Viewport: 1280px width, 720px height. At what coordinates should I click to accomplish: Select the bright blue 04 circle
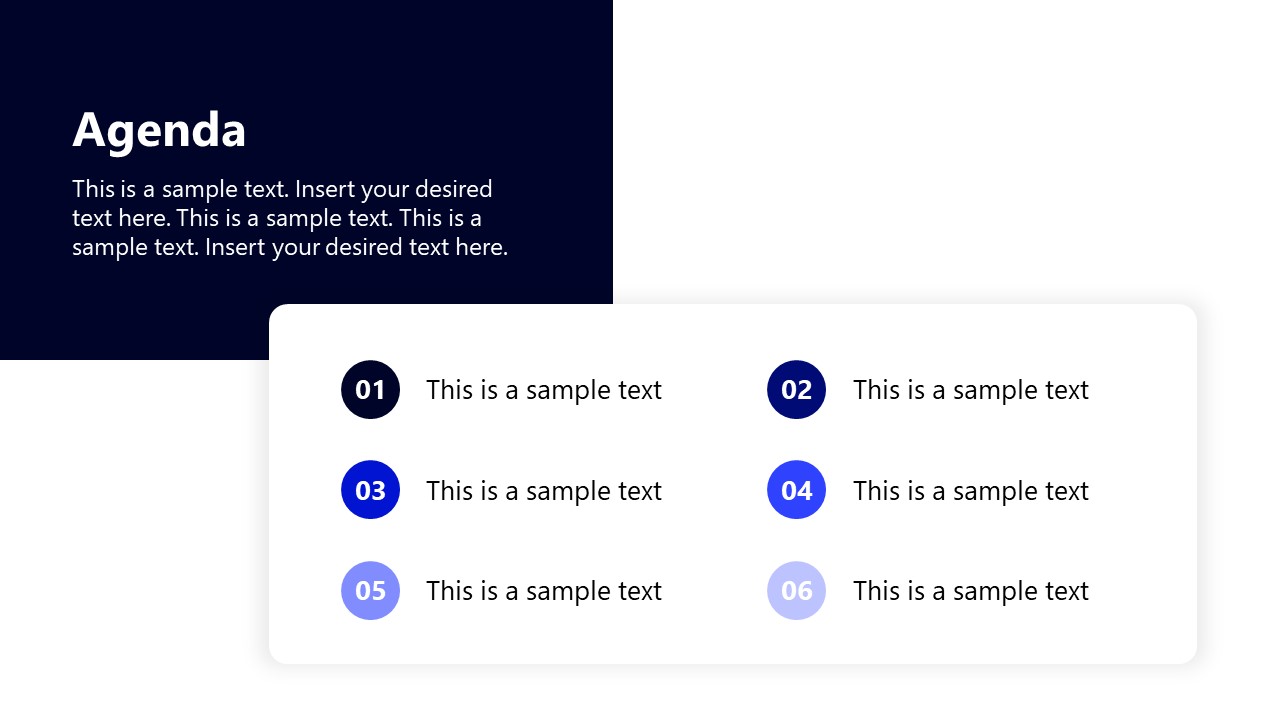click(x=796, y=490)
